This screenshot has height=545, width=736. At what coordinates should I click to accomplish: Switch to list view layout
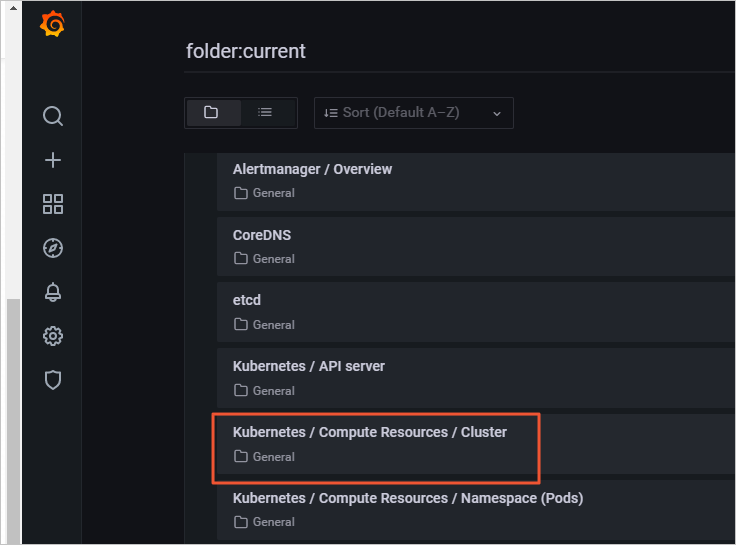click(265, 112)
